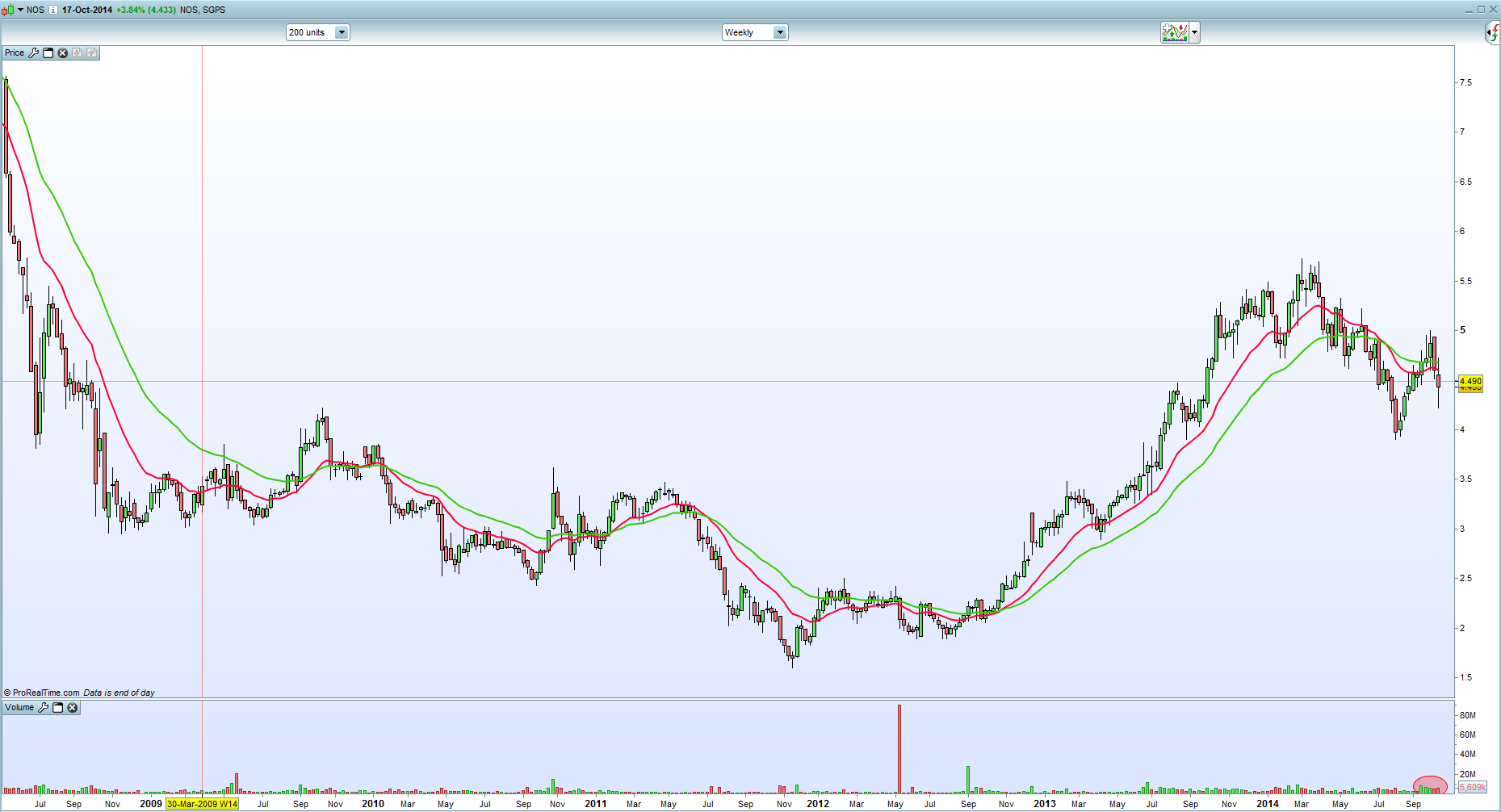1501x812 pixels.
Task: Click the Volume panel label
Action: [x=19, y=708]
